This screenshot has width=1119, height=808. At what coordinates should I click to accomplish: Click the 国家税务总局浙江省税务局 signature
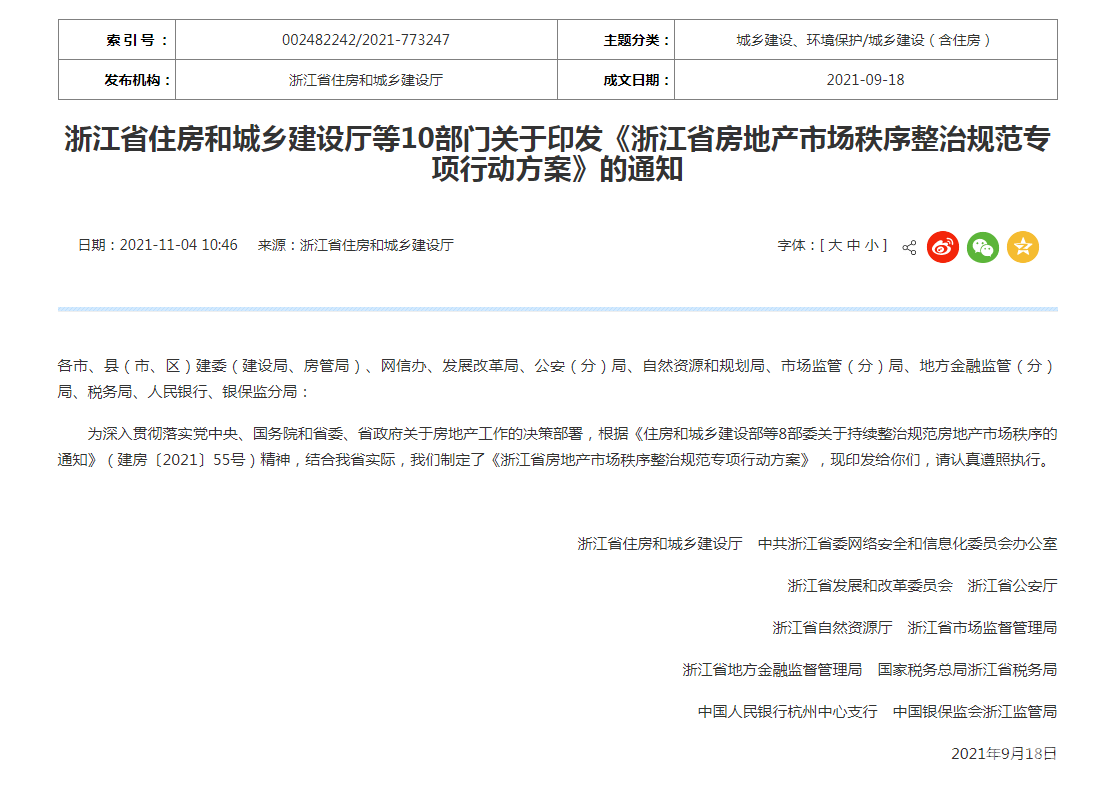click(x=967, y=670)
